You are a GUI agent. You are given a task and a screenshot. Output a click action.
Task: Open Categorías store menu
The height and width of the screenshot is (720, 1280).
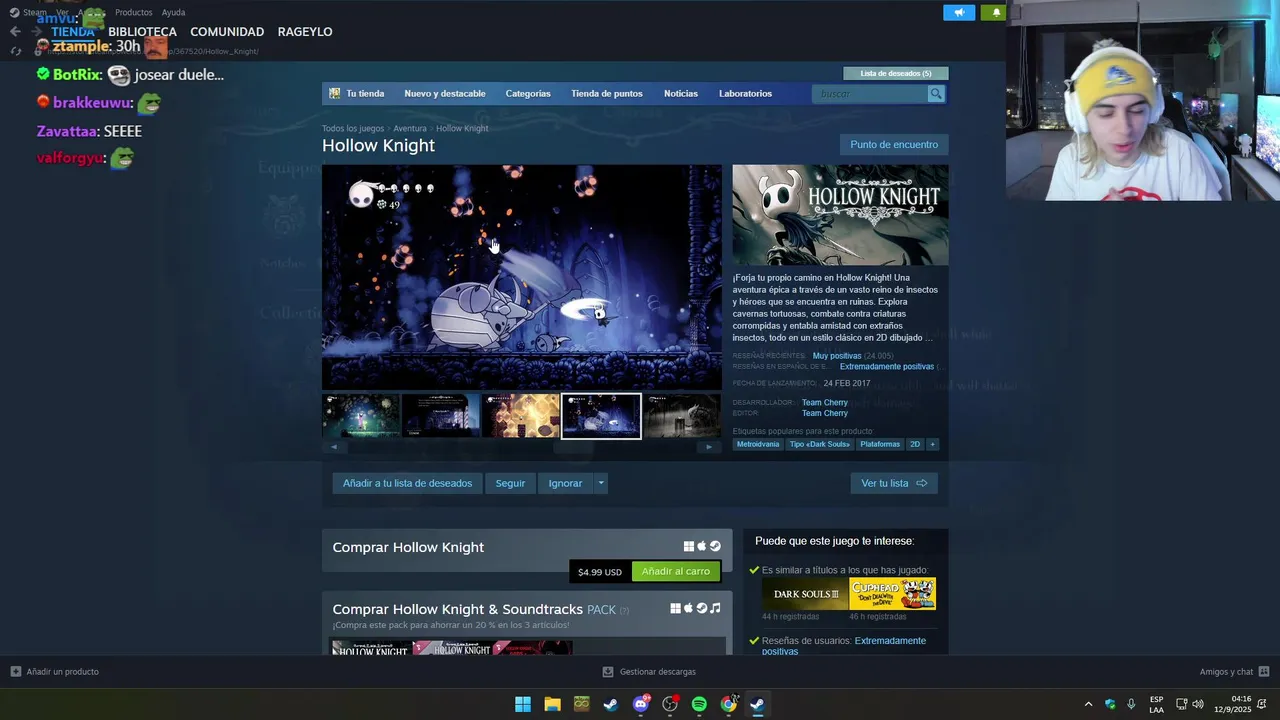(528, 94)
